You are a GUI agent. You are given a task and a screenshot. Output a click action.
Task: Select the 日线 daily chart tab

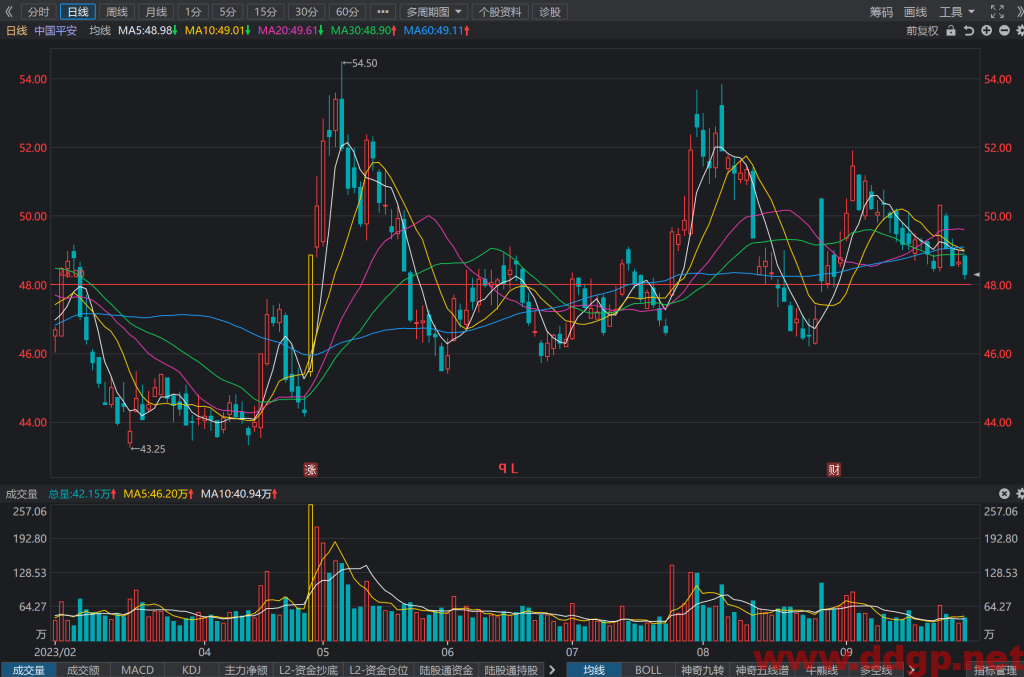pyautogui.click(x=78, y=12)
